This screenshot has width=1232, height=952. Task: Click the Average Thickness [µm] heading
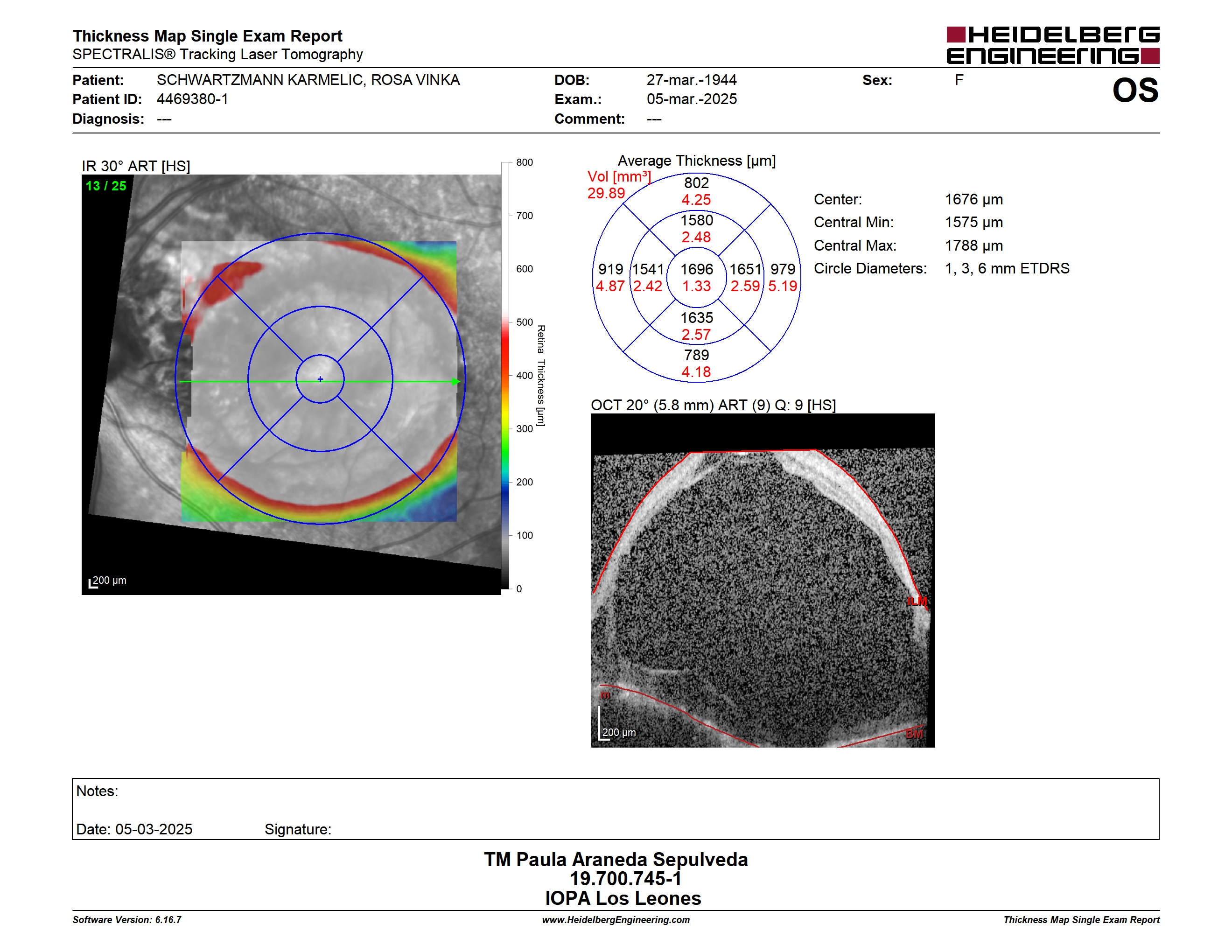[697, 161]
